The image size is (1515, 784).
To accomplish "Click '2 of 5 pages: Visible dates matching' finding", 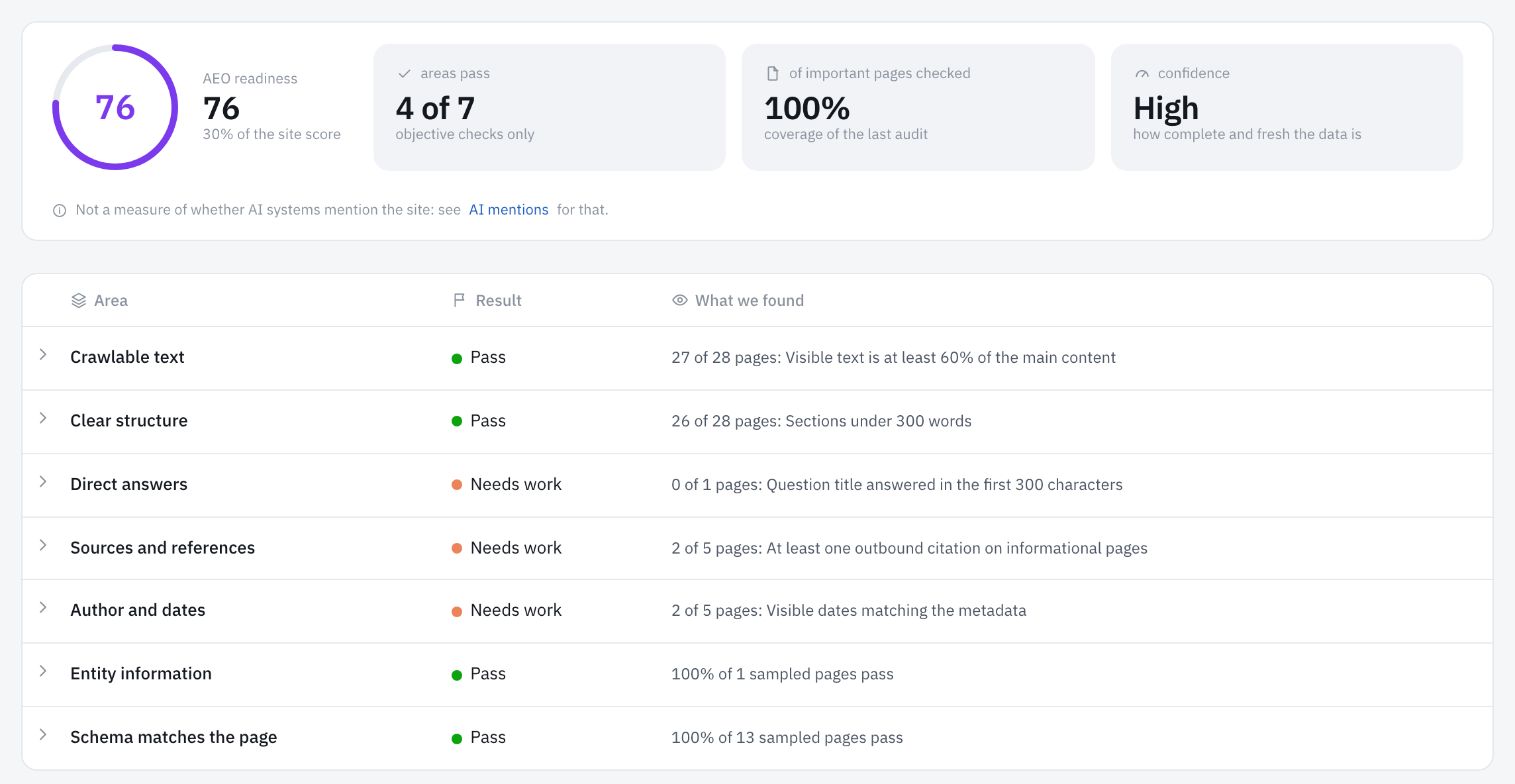I will [848, 611].
